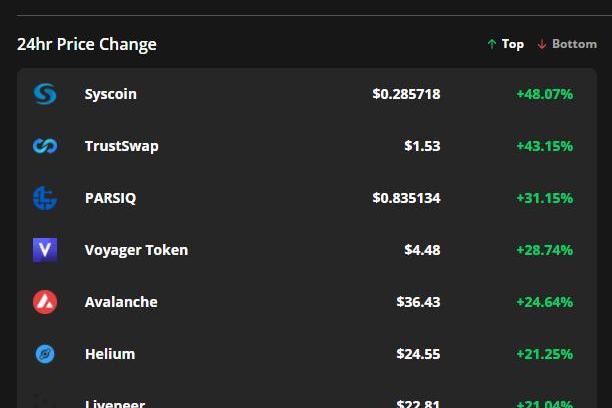
Task: Switch to the Bottom losers tab
Action: coord(567,44)
